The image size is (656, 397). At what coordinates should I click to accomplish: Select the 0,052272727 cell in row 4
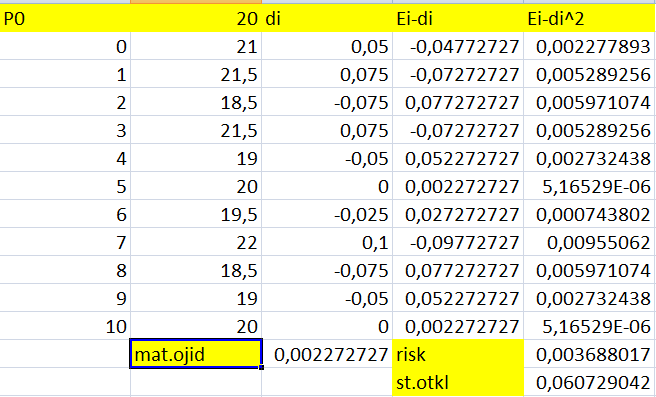[x=458, y=158]
